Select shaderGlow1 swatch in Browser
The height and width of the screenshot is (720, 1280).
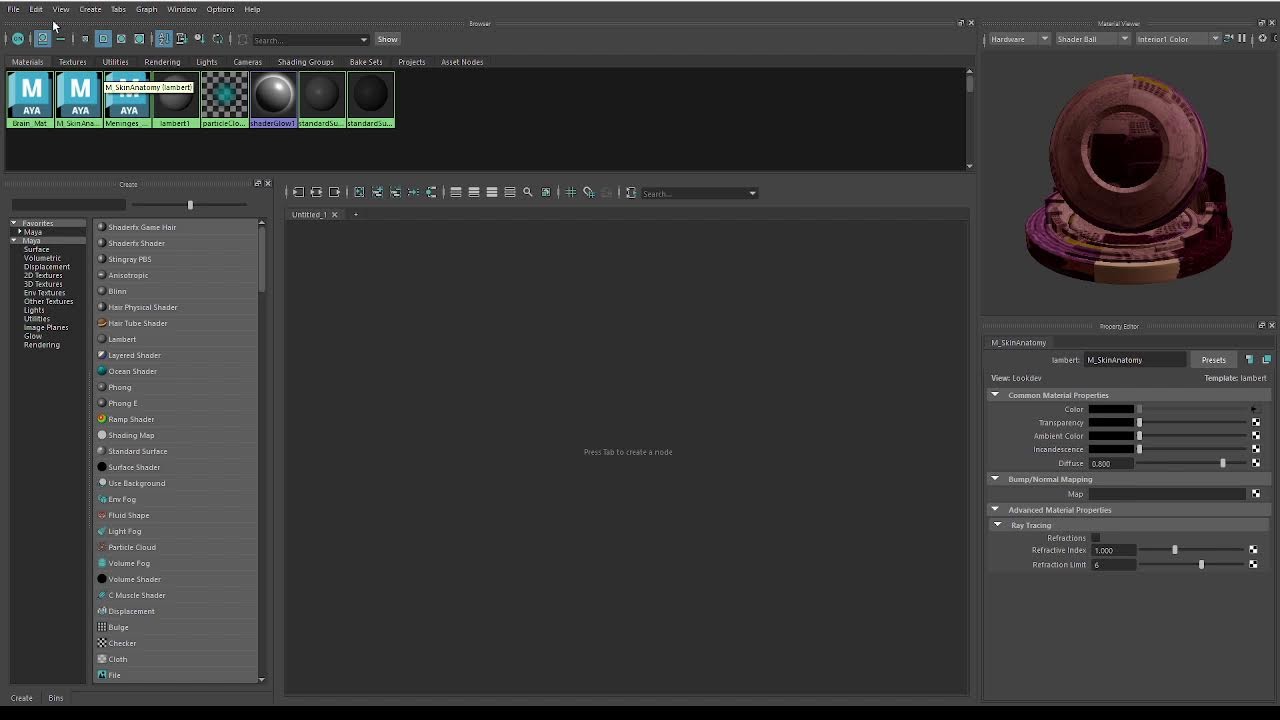(273, 99)
